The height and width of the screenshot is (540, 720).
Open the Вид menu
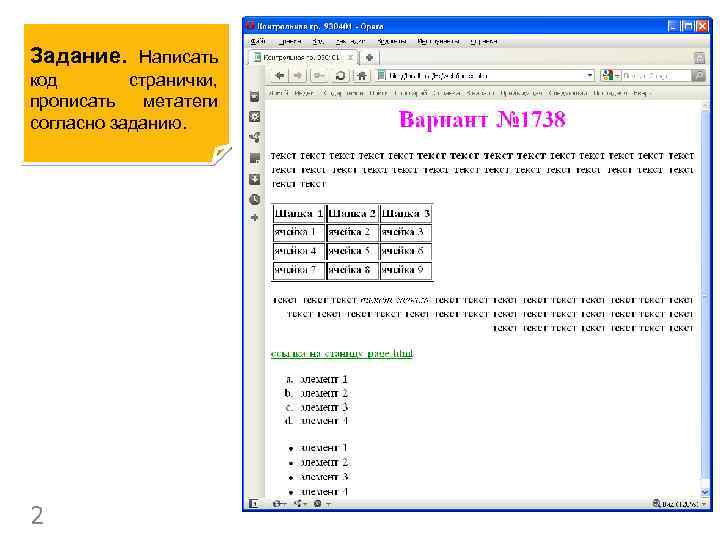pos(318,41)
